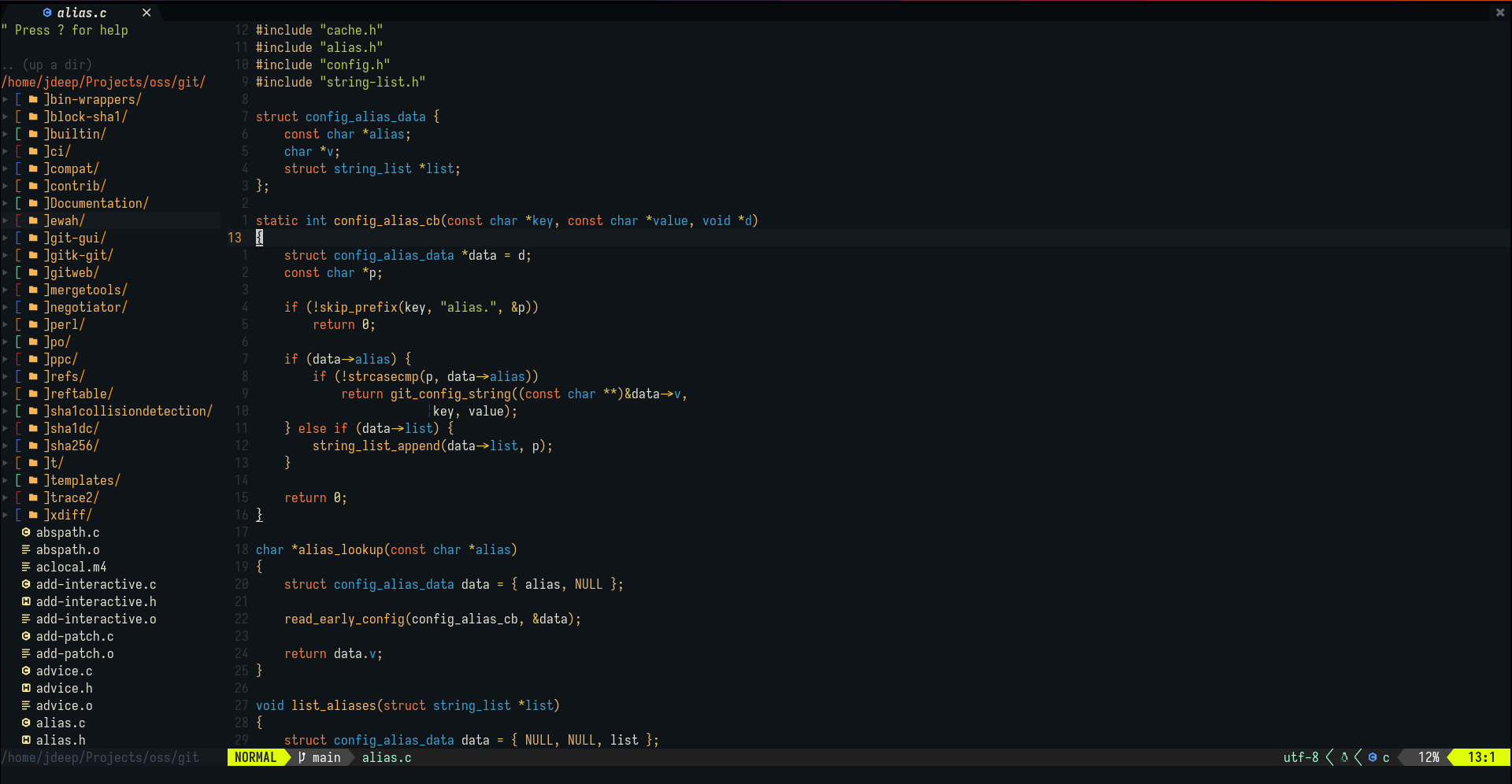Click the header icon next to alias.h
Viewport: 1512px width, 784px height.
[x=26, y=740]
